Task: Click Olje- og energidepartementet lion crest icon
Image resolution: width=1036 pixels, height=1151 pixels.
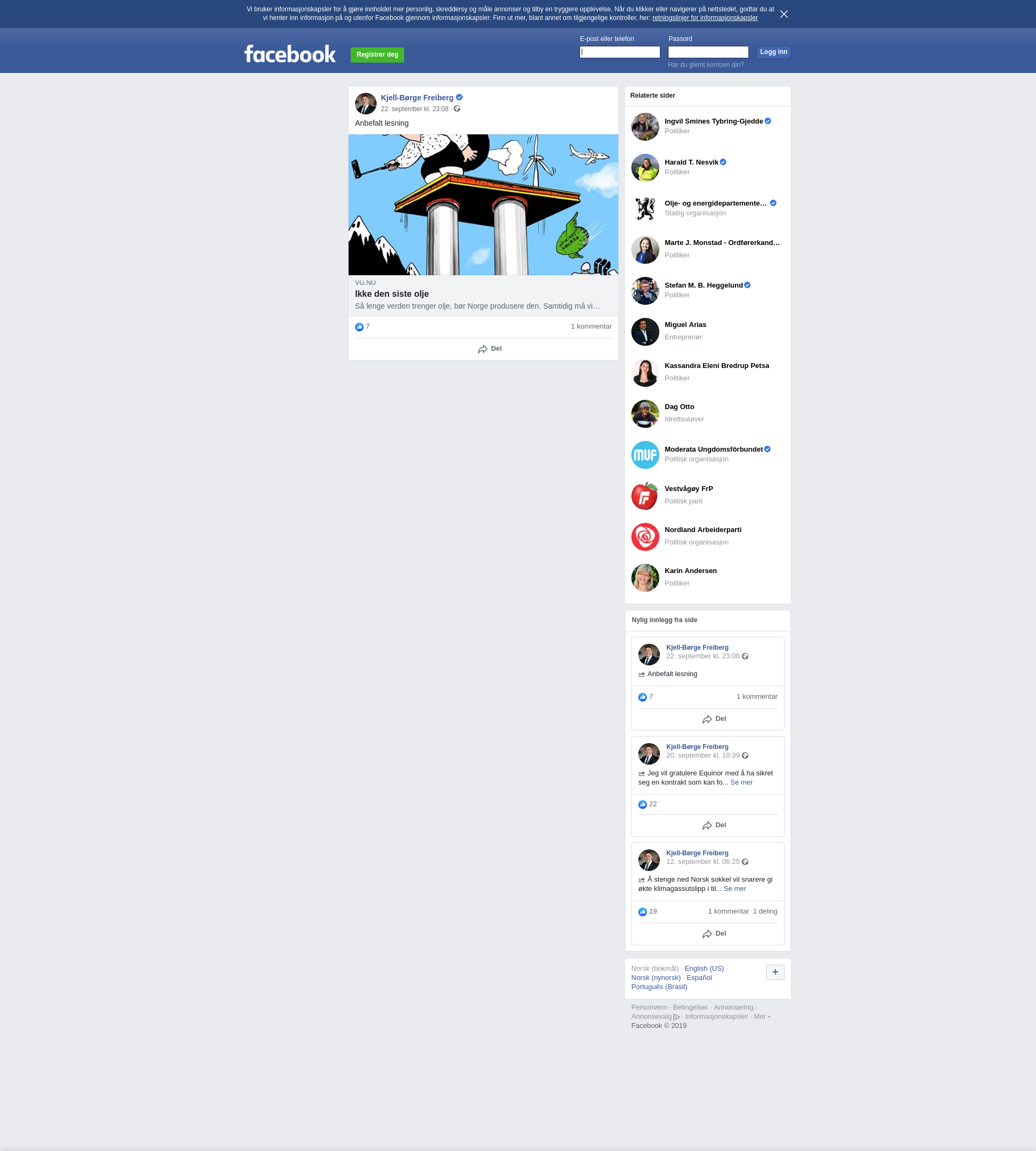Action: coord(645,208)
